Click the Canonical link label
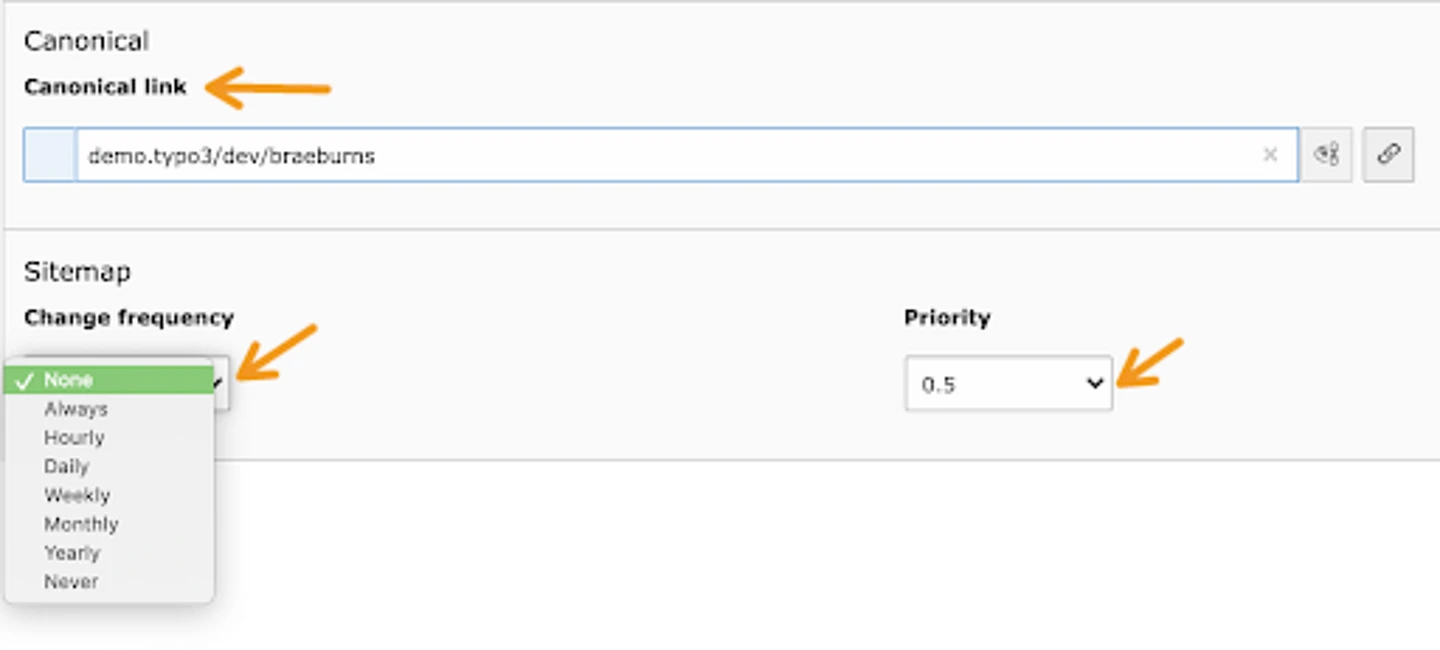 pos(105,87)
